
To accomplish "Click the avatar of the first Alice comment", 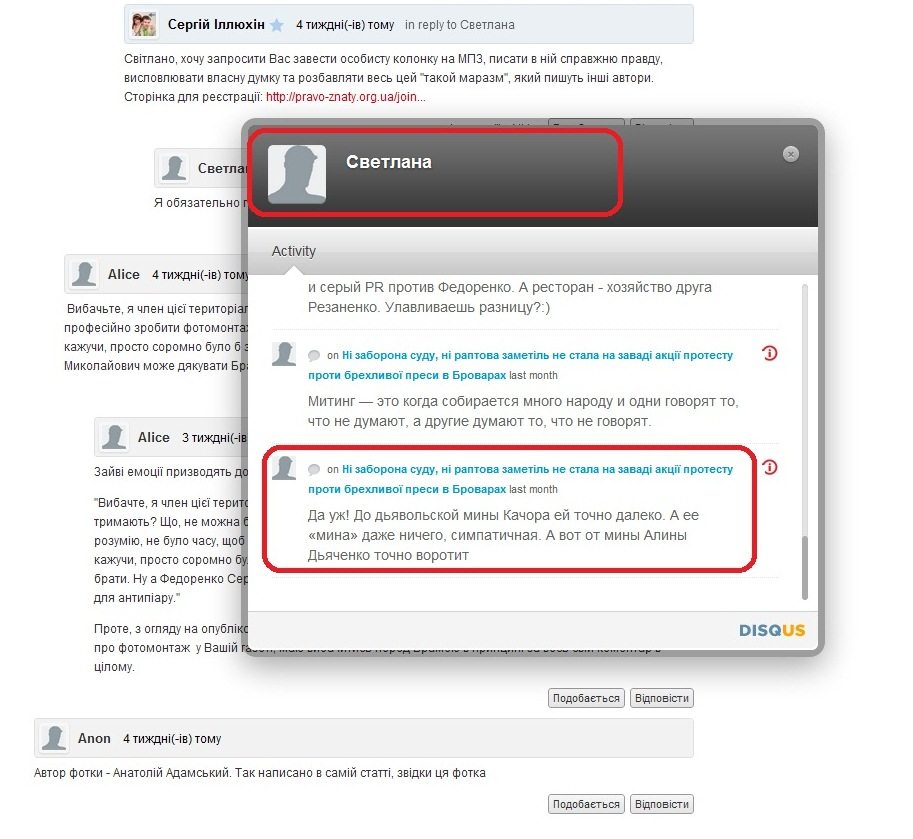I will point(84,274).
